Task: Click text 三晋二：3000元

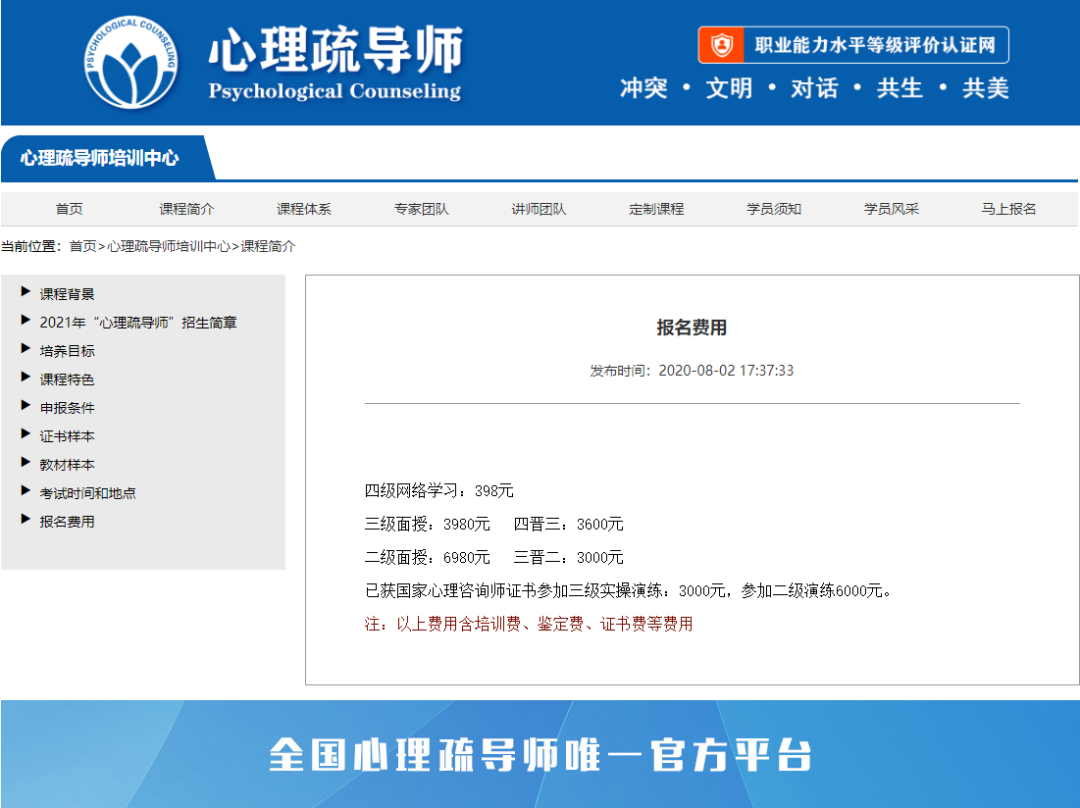Action: (568, 557)
